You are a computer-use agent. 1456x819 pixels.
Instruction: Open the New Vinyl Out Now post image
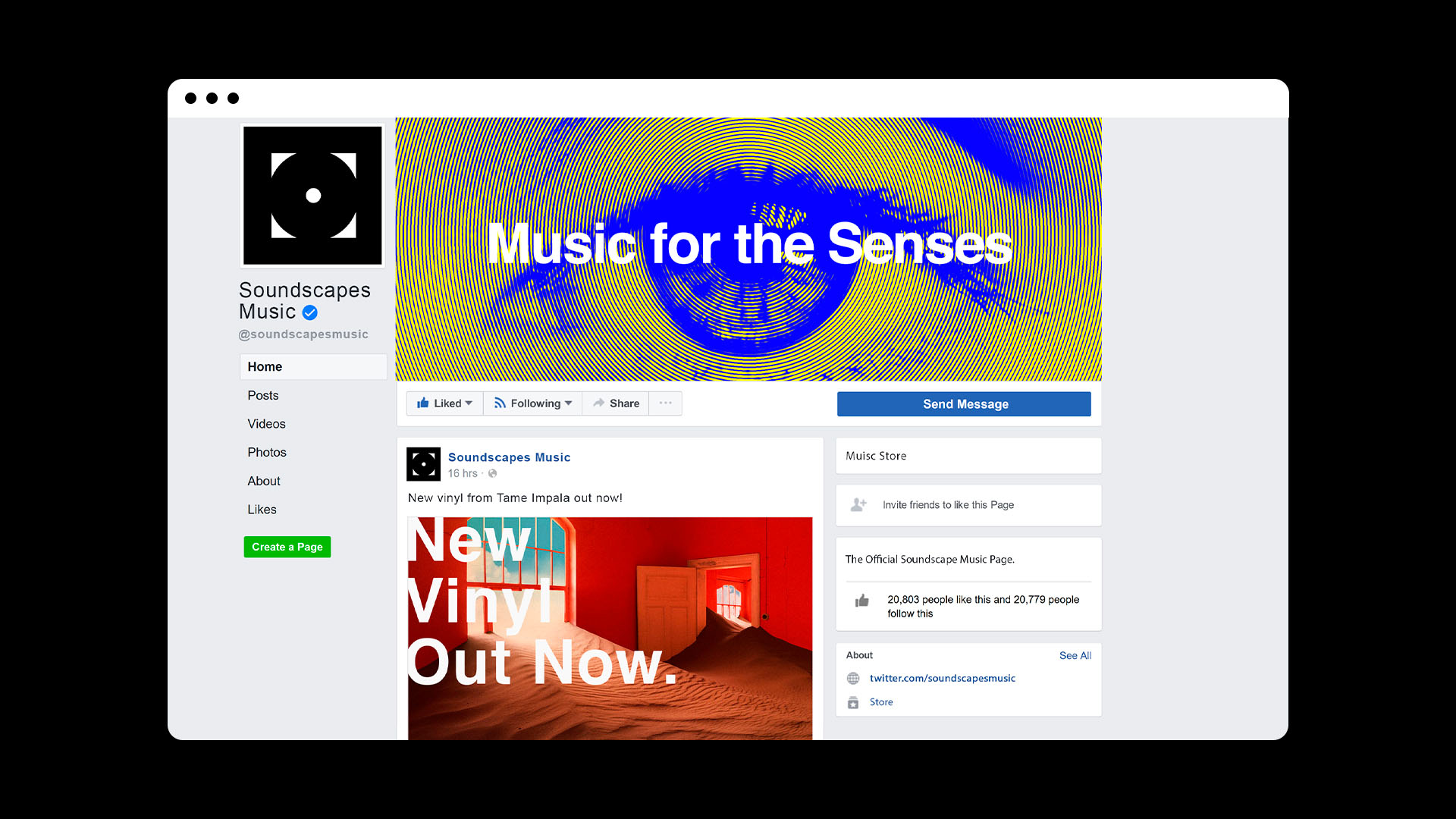[610, 629]
